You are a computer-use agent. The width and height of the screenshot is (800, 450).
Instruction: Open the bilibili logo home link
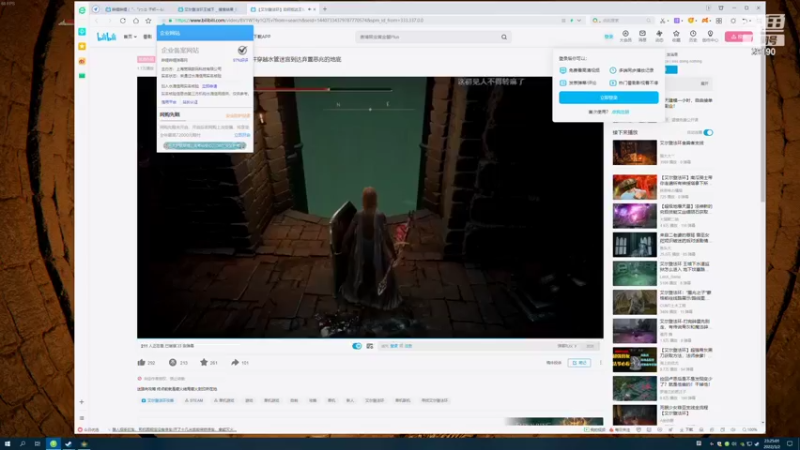pos(106,37)
